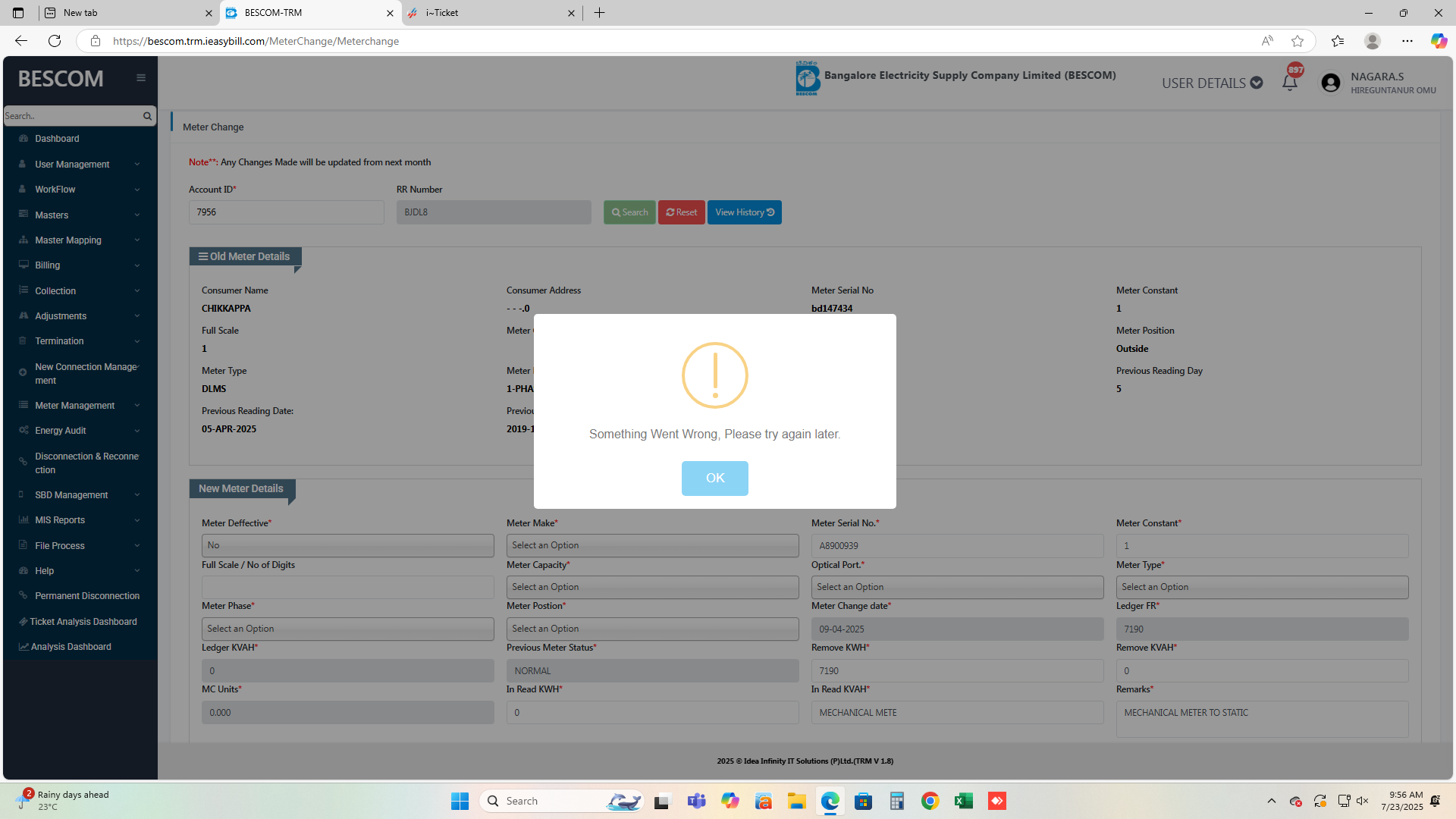Screen dimensions: 1456x819
Task: Click the Read aloud icon in address bar
Action: pyautogui.click(x=1267, y=41)
